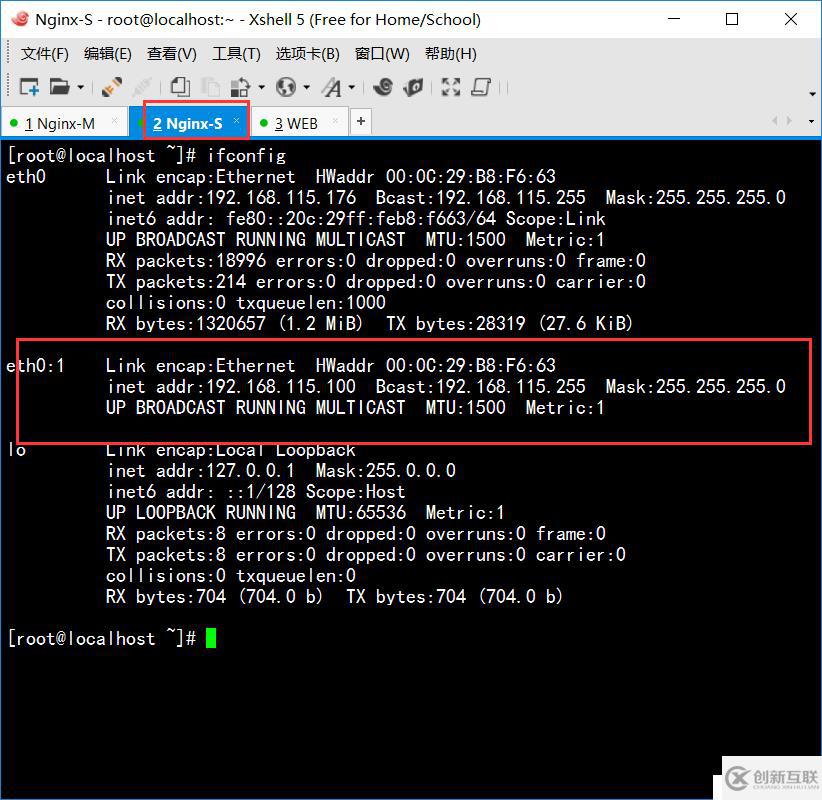The width and height of the screenshot is (822, 800).
Task: Click the Paste toolbar icon
Action: (x=212, y=87)
